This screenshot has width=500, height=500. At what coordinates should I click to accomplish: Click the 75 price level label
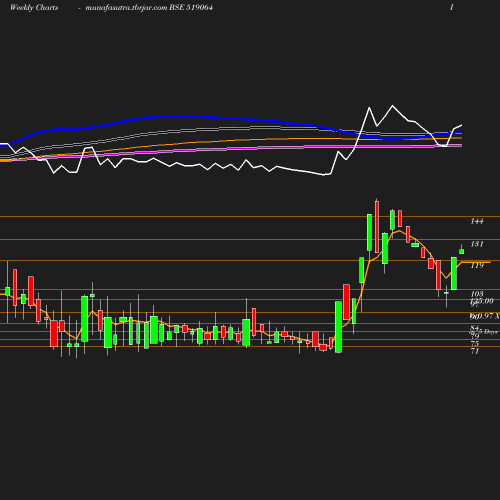pyautogui.click(x=475, y=343)
